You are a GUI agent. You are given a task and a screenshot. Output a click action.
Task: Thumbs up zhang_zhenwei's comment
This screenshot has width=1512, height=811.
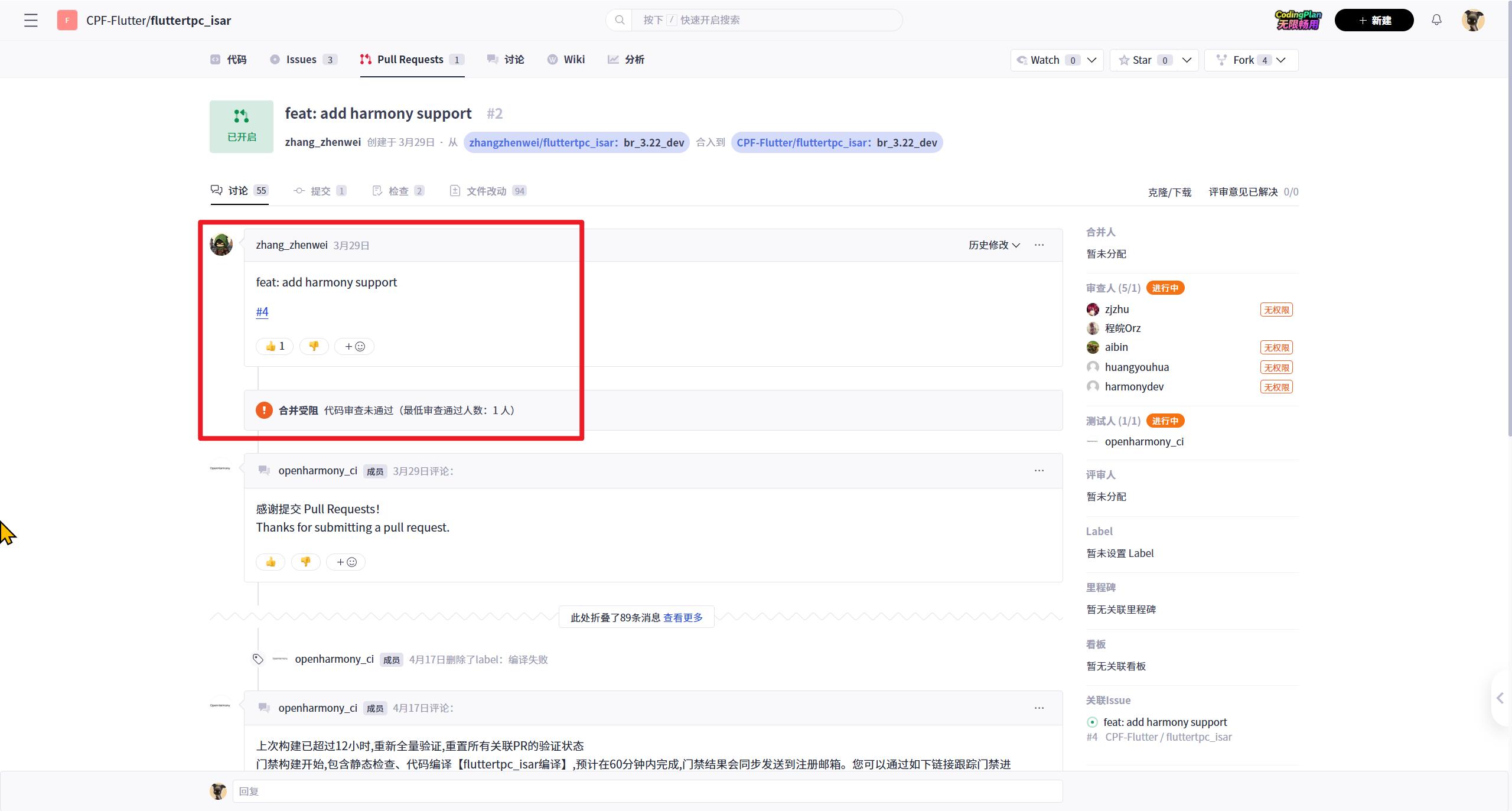tap(275, 346)
